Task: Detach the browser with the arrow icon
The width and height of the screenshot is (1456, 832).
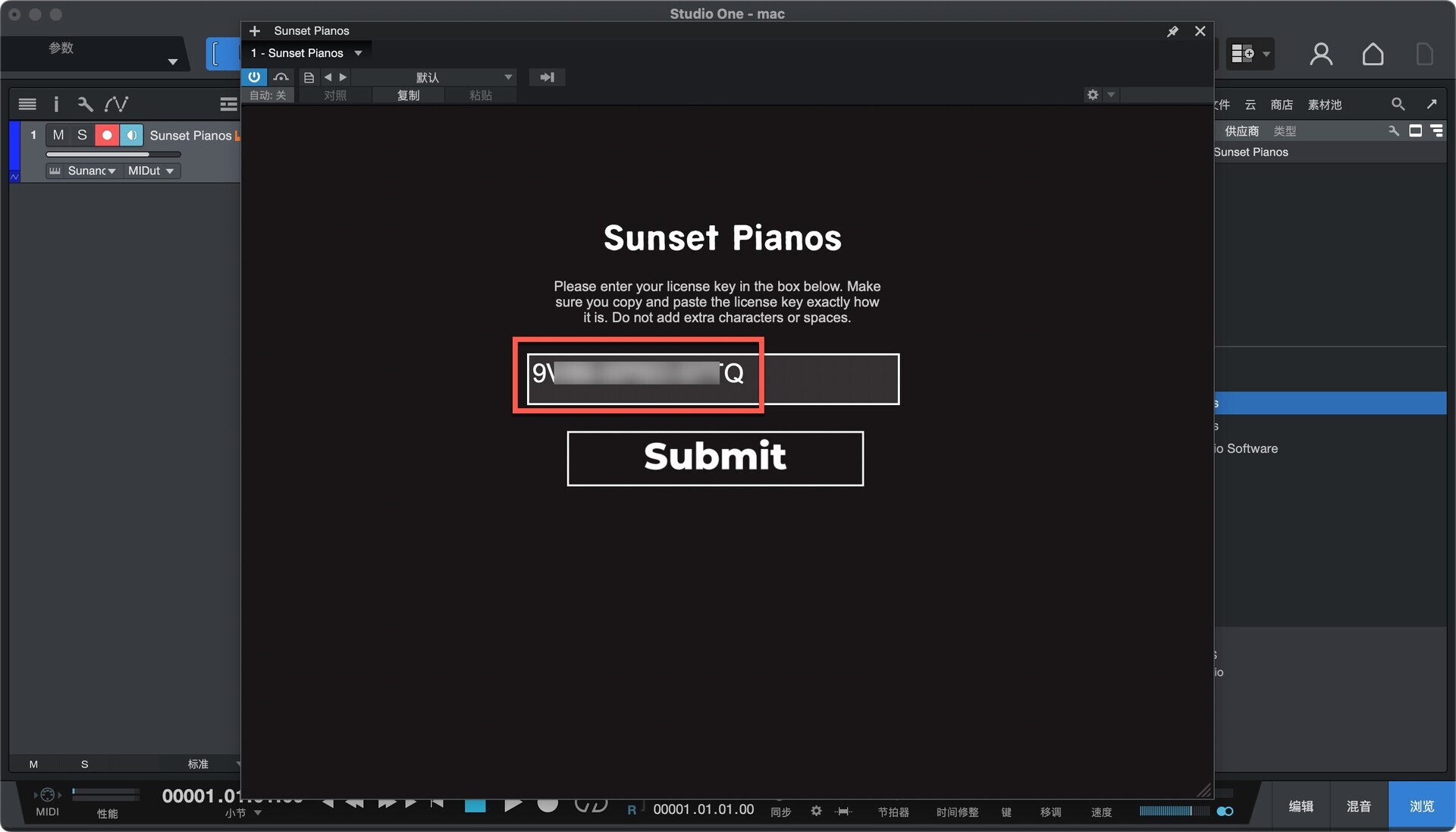Action: (1432, 104)
